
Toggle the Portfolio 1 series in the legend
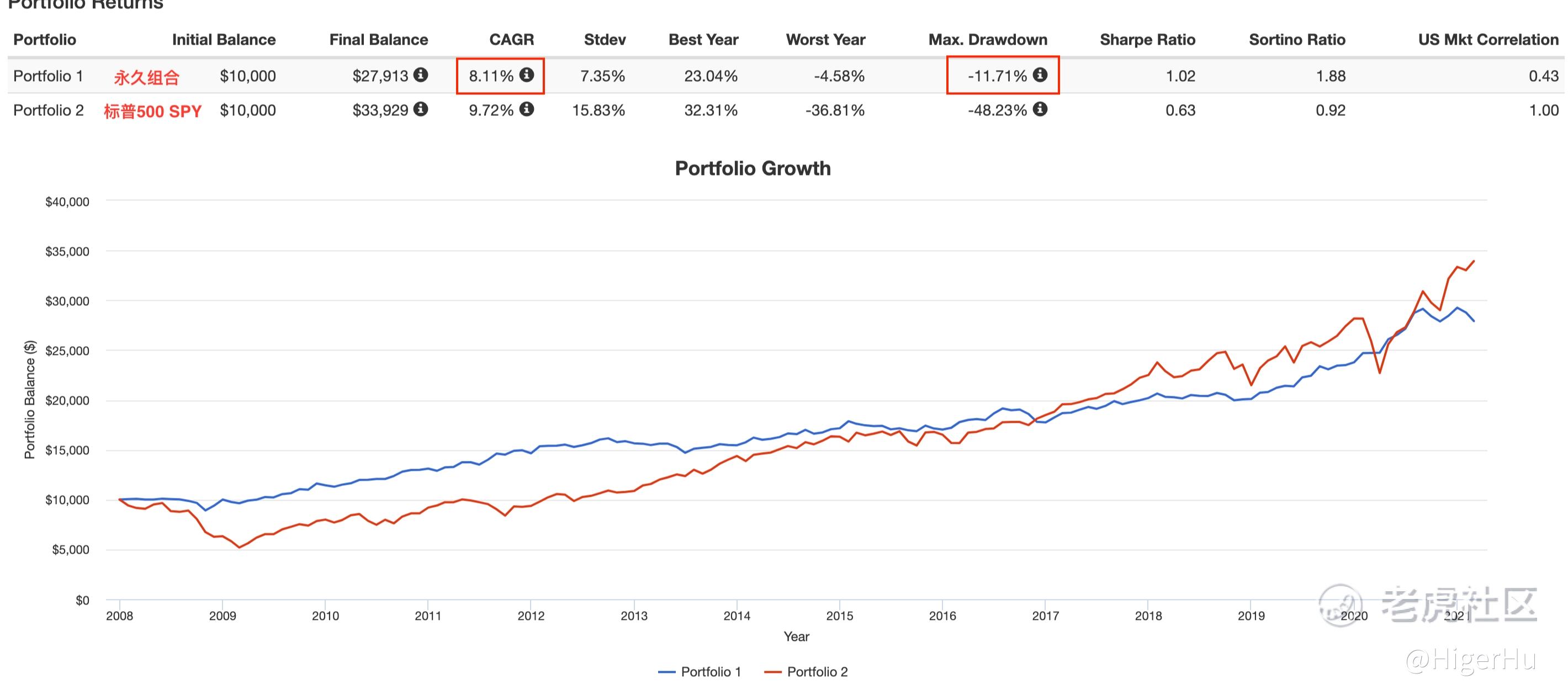point(700,672)
